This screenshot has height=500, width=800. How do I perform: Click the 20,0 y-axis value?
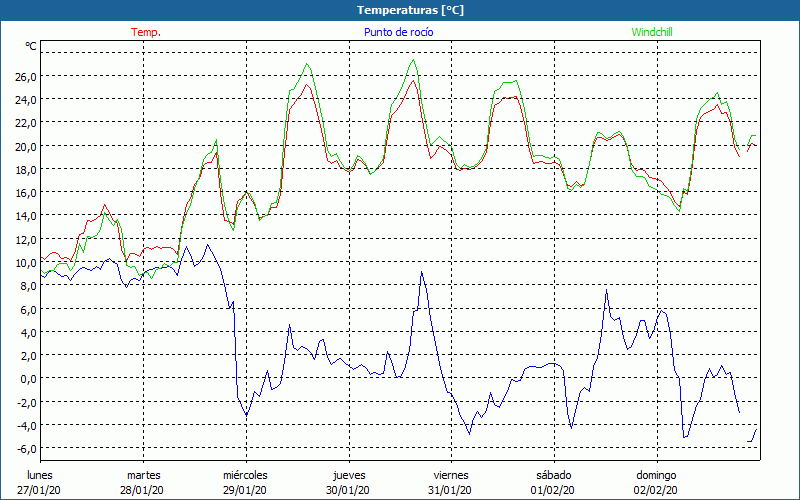(x=25, y=146)
